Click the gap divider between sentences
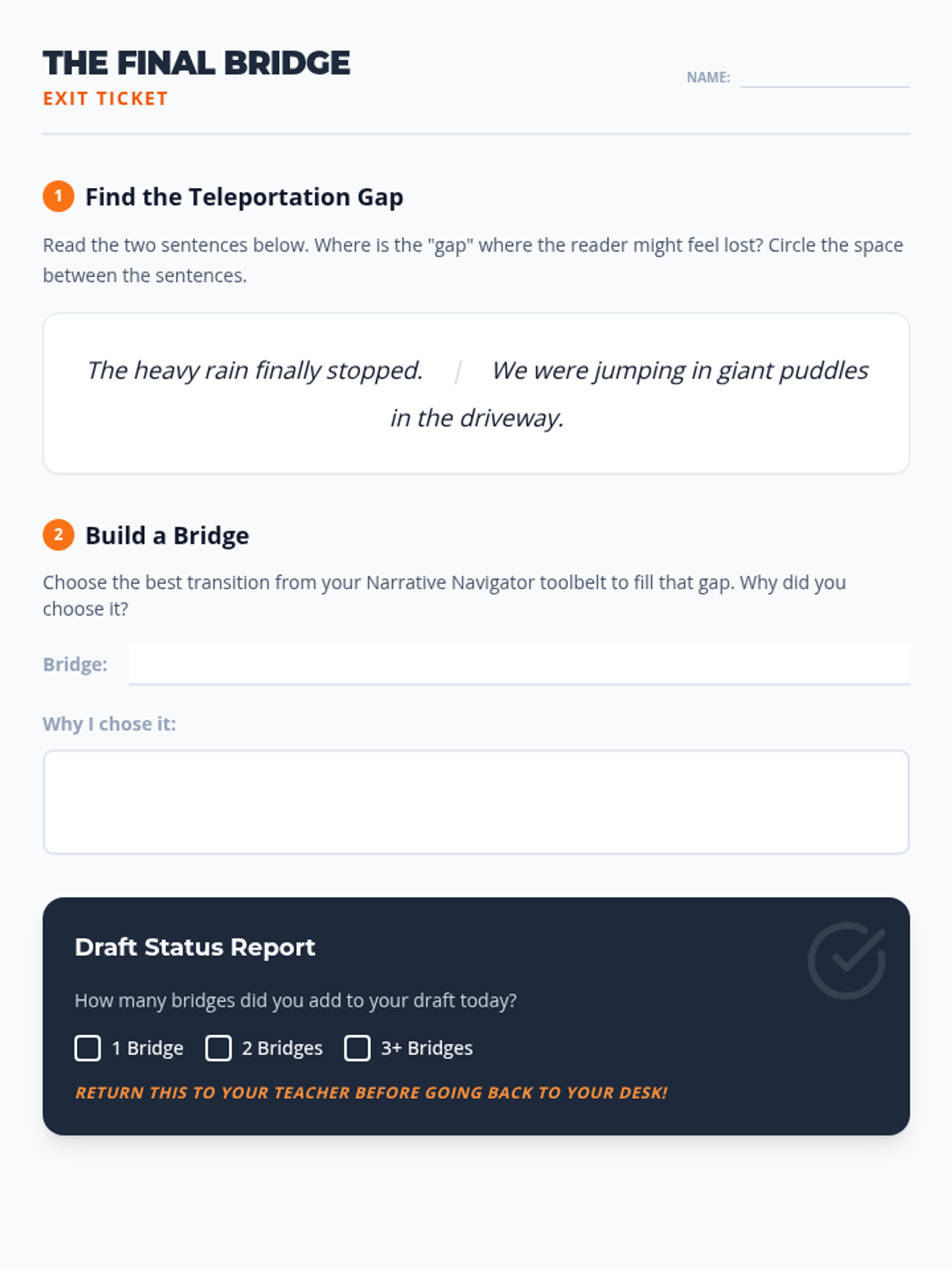 (x=458, y=371)
